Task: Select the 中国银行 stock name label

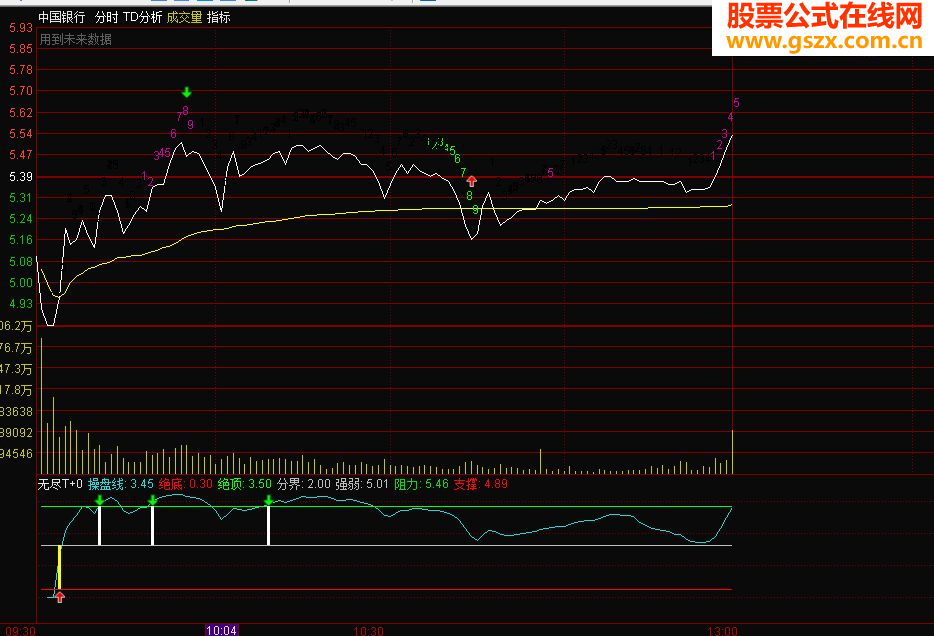Action: pos(61,17)
